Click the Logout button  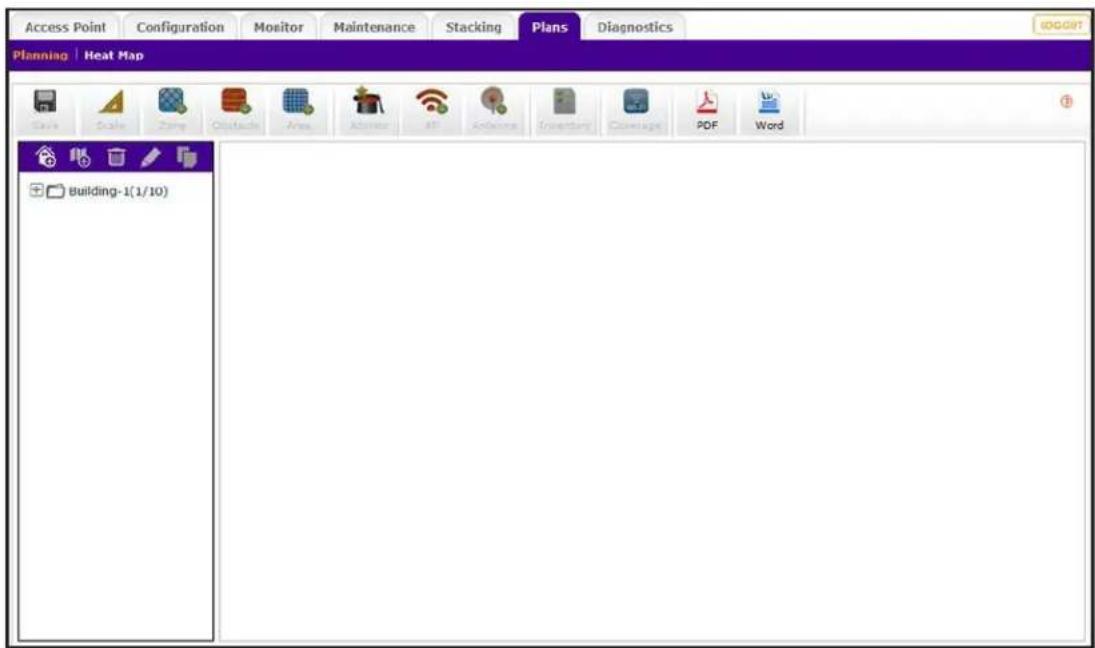pos(1061,25)
